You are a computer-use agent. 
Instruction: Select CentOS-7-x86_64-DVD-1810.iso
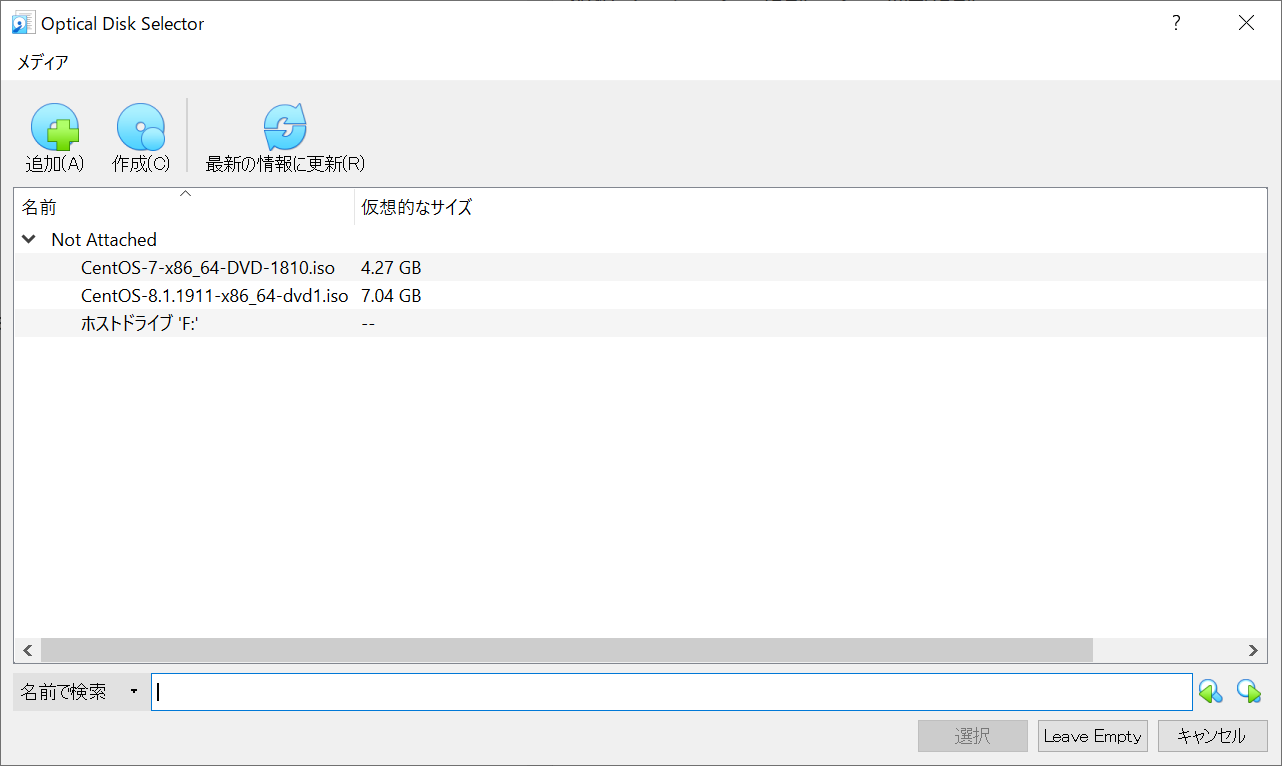point(208,268)
